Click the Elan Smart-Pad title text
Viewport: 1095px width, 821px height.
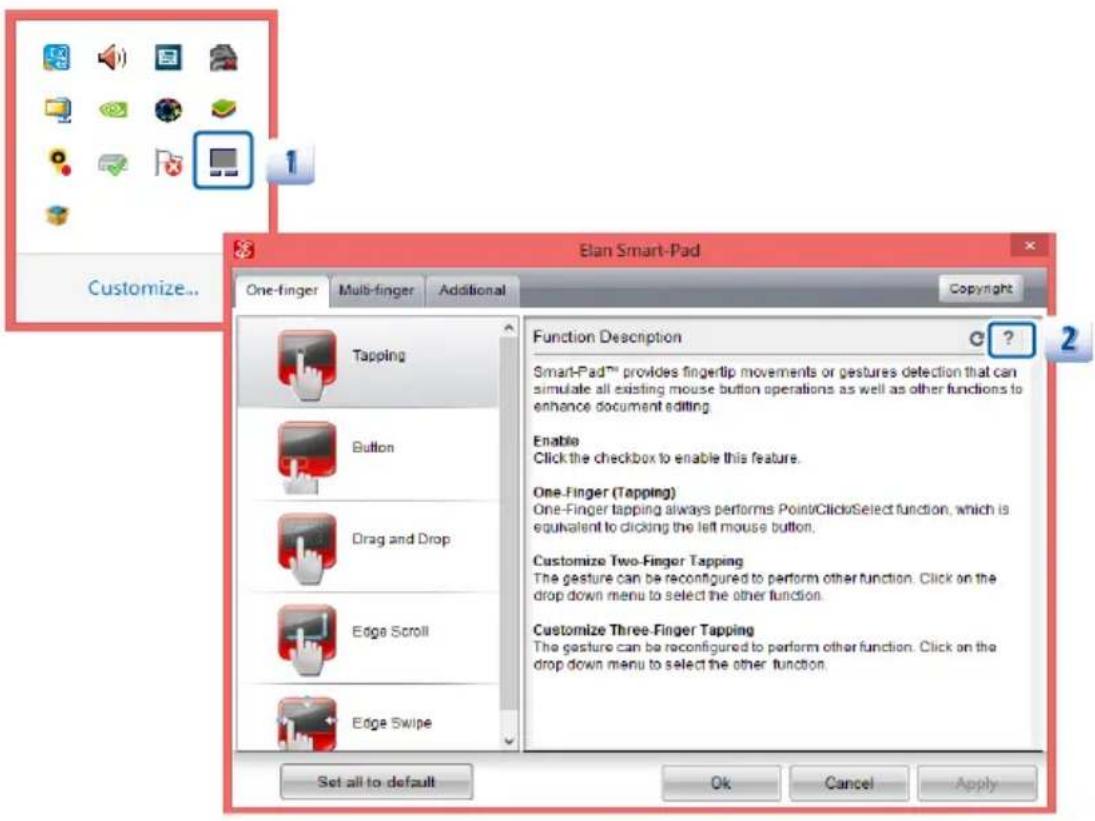coord(640,250)
